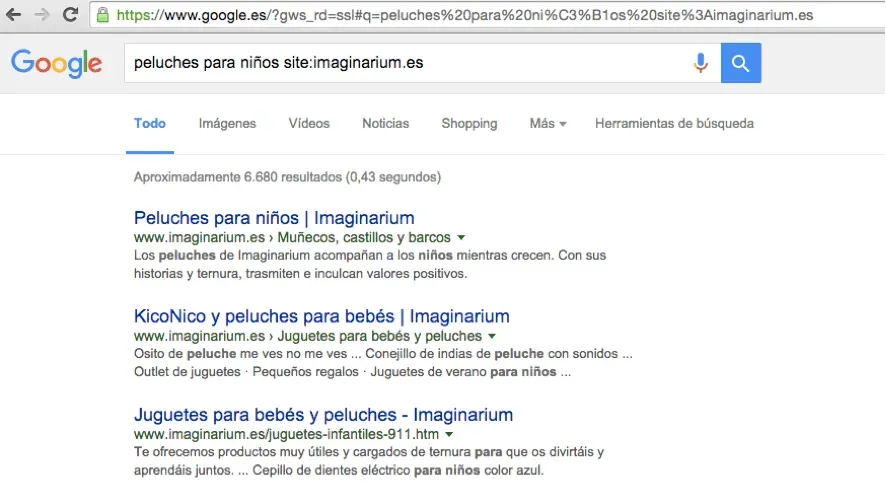The image size is (886, 482).
Task: Focus the browser address bar URL
Action: tap(464, 15)
